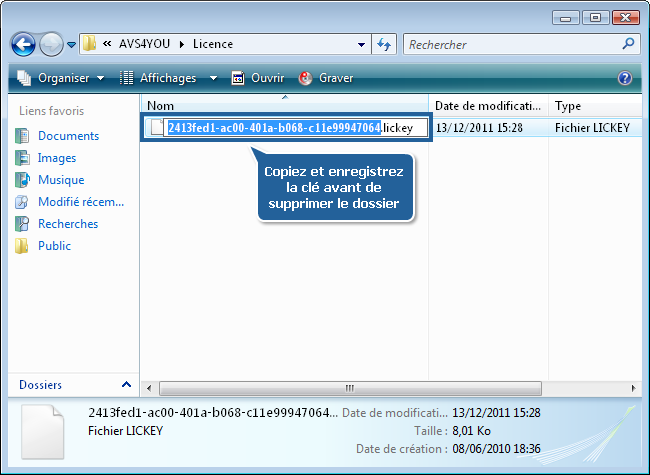
Task: Click the 13/12/2011 15:28 date cell
Action: pos(479,128)
